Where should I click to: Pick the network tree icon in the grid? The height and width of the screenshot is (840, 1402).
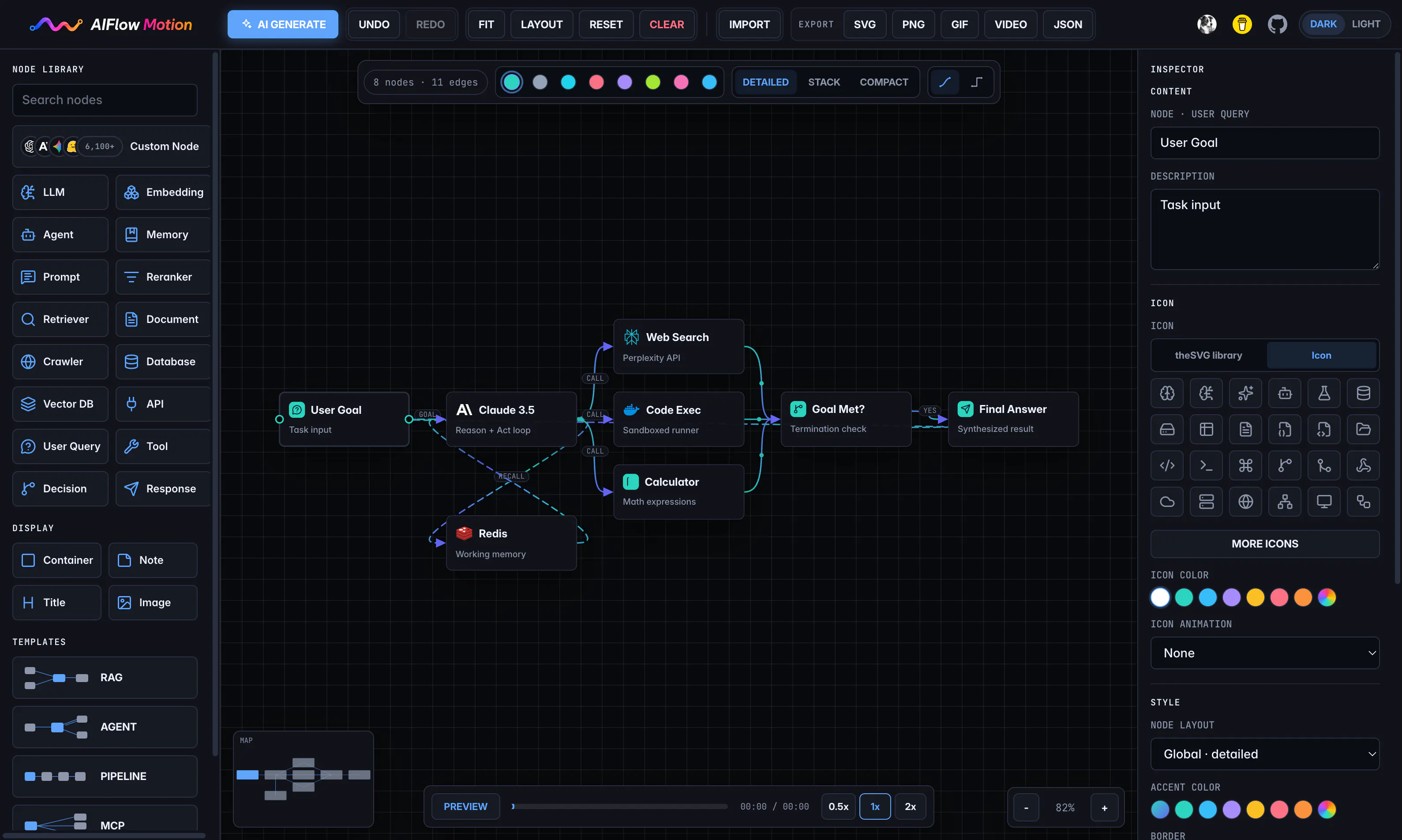[1284, 502]
